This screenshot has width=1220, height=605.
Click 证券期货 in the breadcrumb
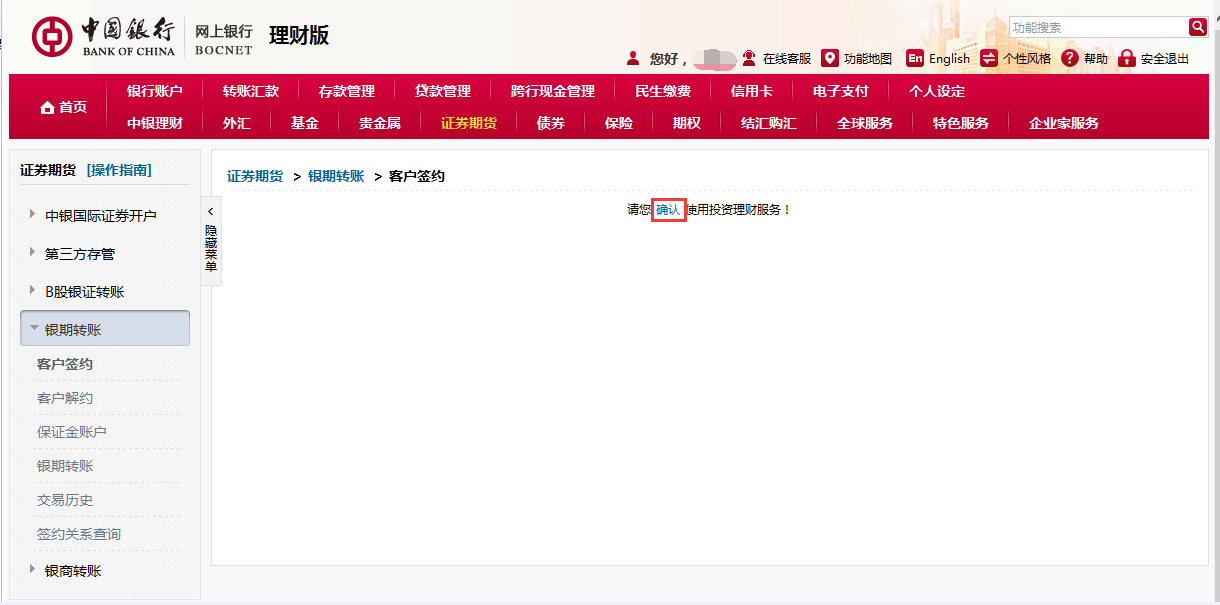click(255, 176)
